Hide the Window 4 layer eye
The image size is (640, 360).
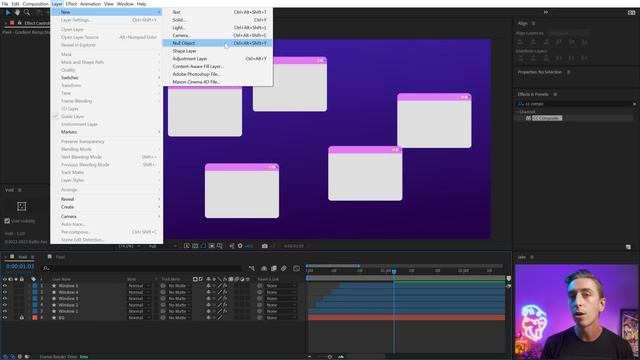point(5,292)
